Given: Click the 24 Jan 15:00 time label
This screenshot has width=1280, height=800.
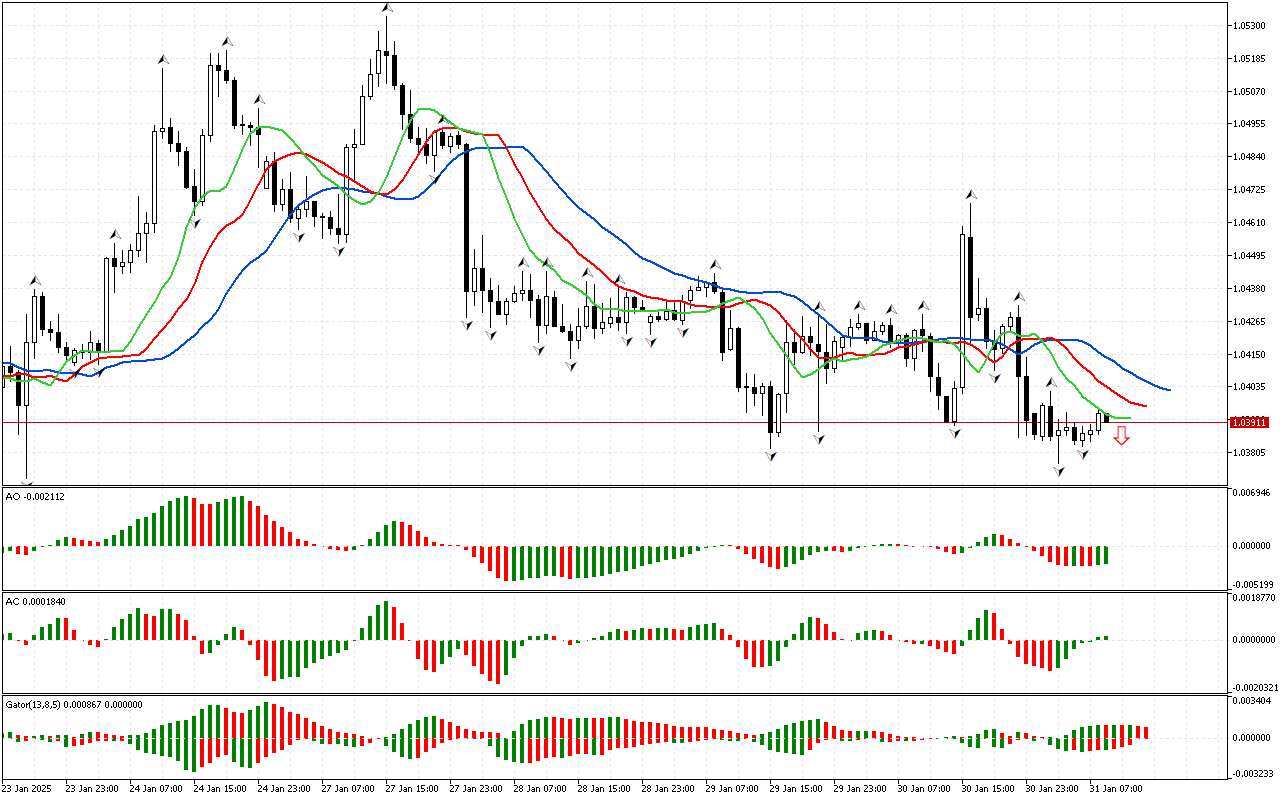Looking at the screenshot, I should click(x=220, y=788).
